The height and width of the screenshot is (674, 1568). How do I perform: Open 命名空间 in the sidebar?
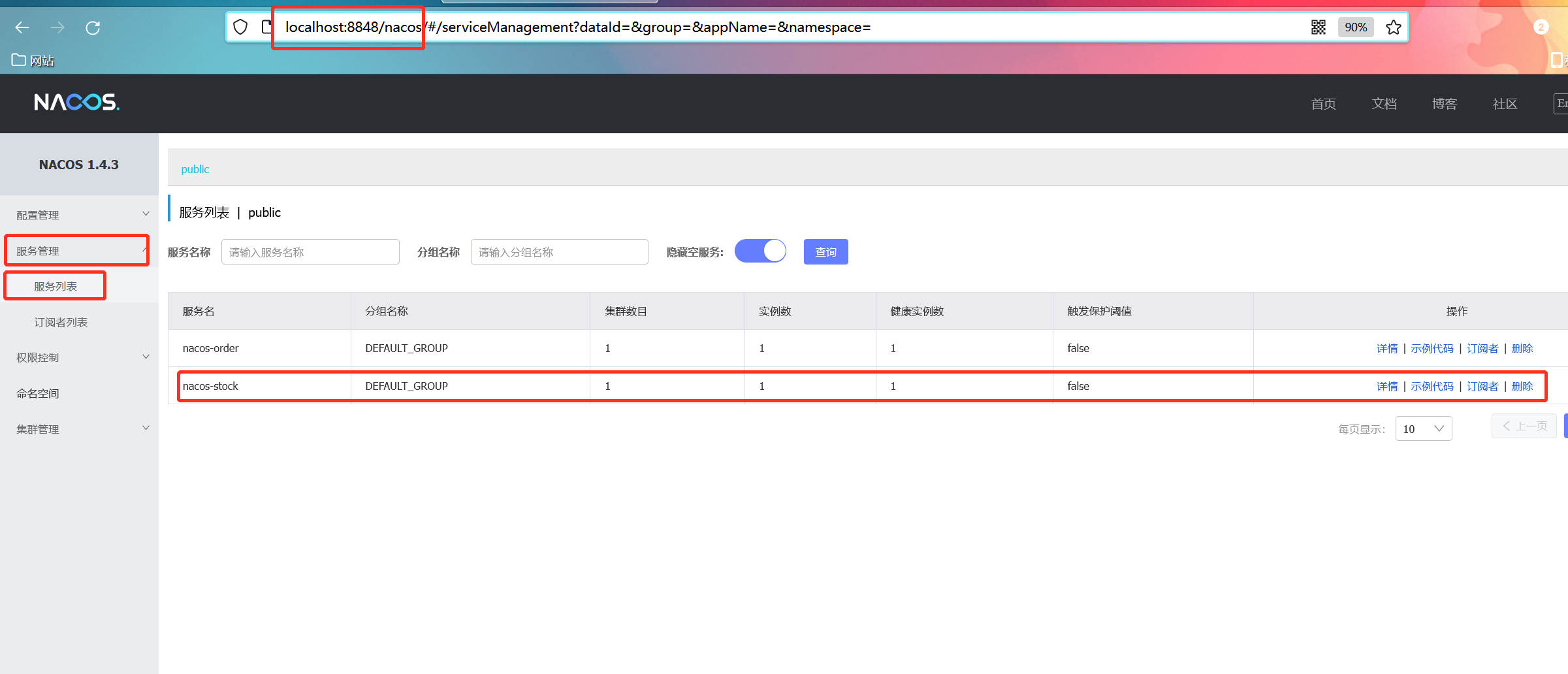pyautogui.click(x=79, y=393)
